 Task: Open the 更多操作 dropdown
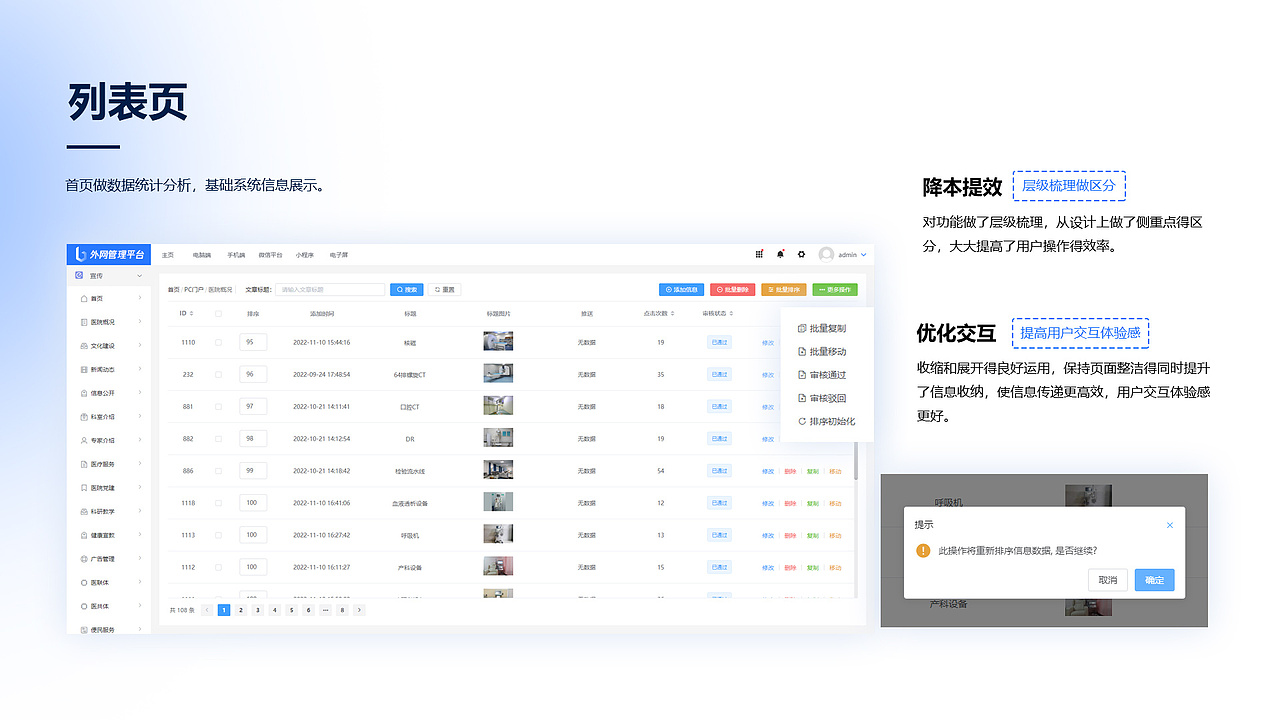click(x=835, y=290)
